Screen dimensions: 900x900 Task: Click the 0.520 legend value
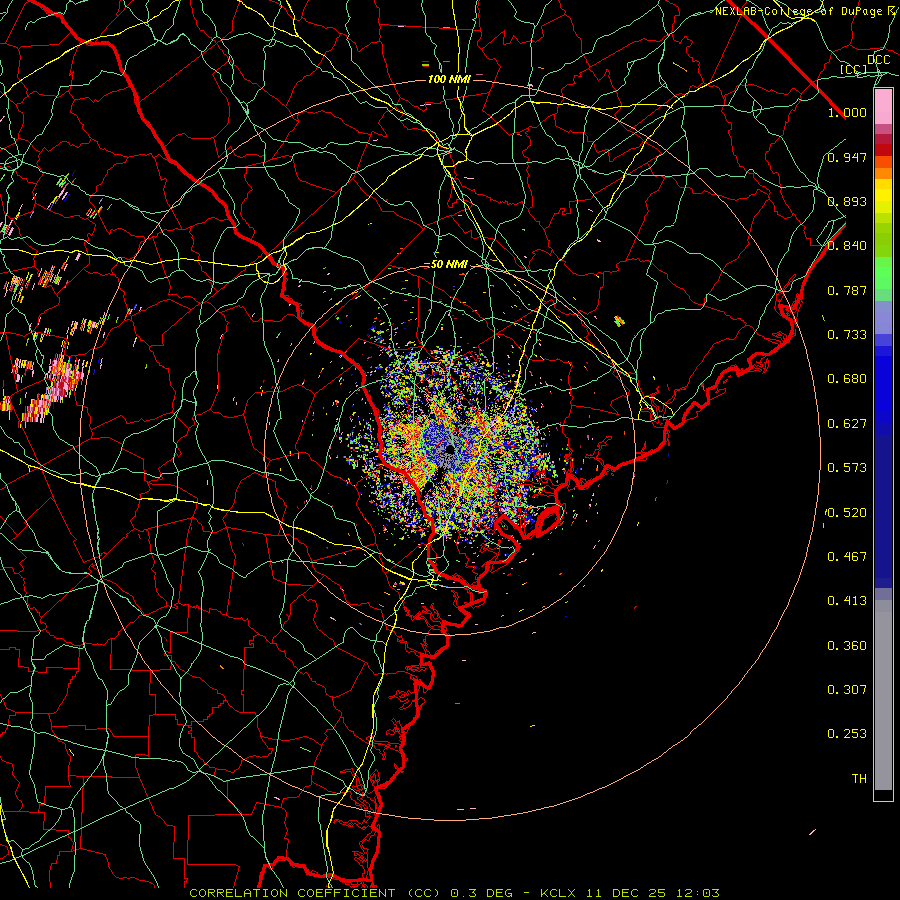coord(847,513)
